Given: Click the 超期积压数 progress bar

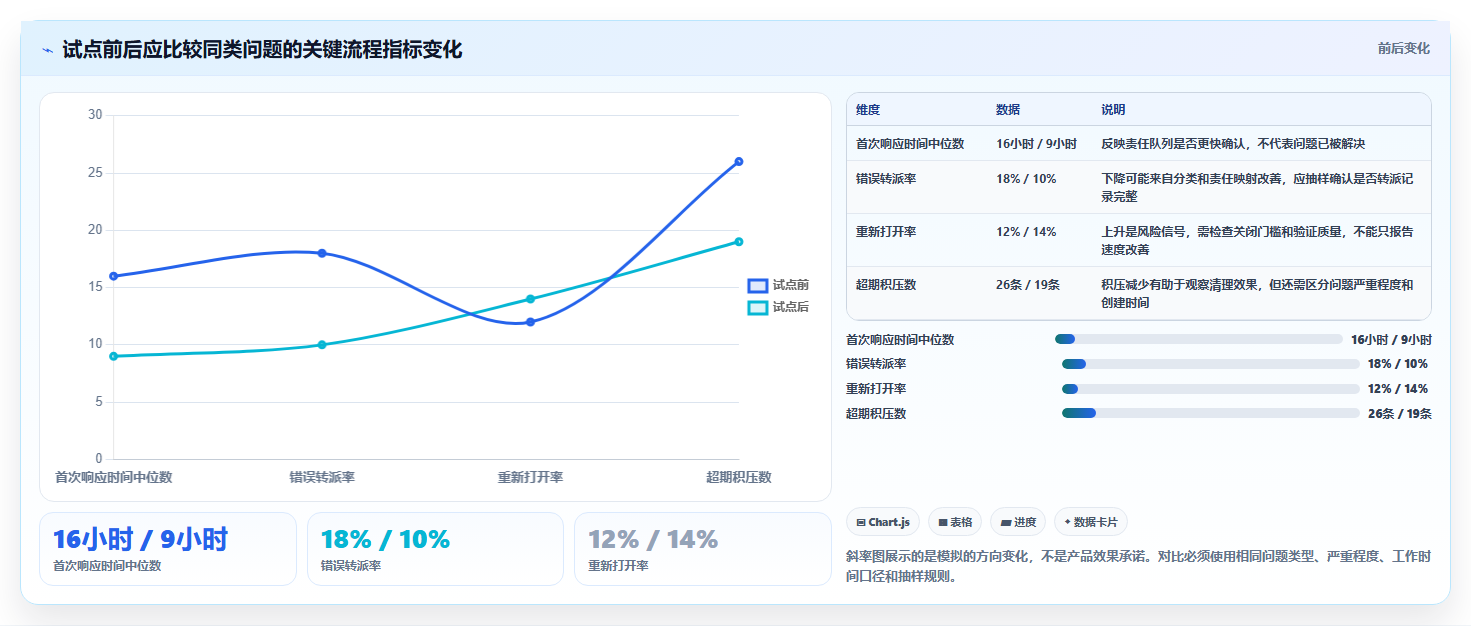Looking at the screenshot, I should coord(1210,413).
